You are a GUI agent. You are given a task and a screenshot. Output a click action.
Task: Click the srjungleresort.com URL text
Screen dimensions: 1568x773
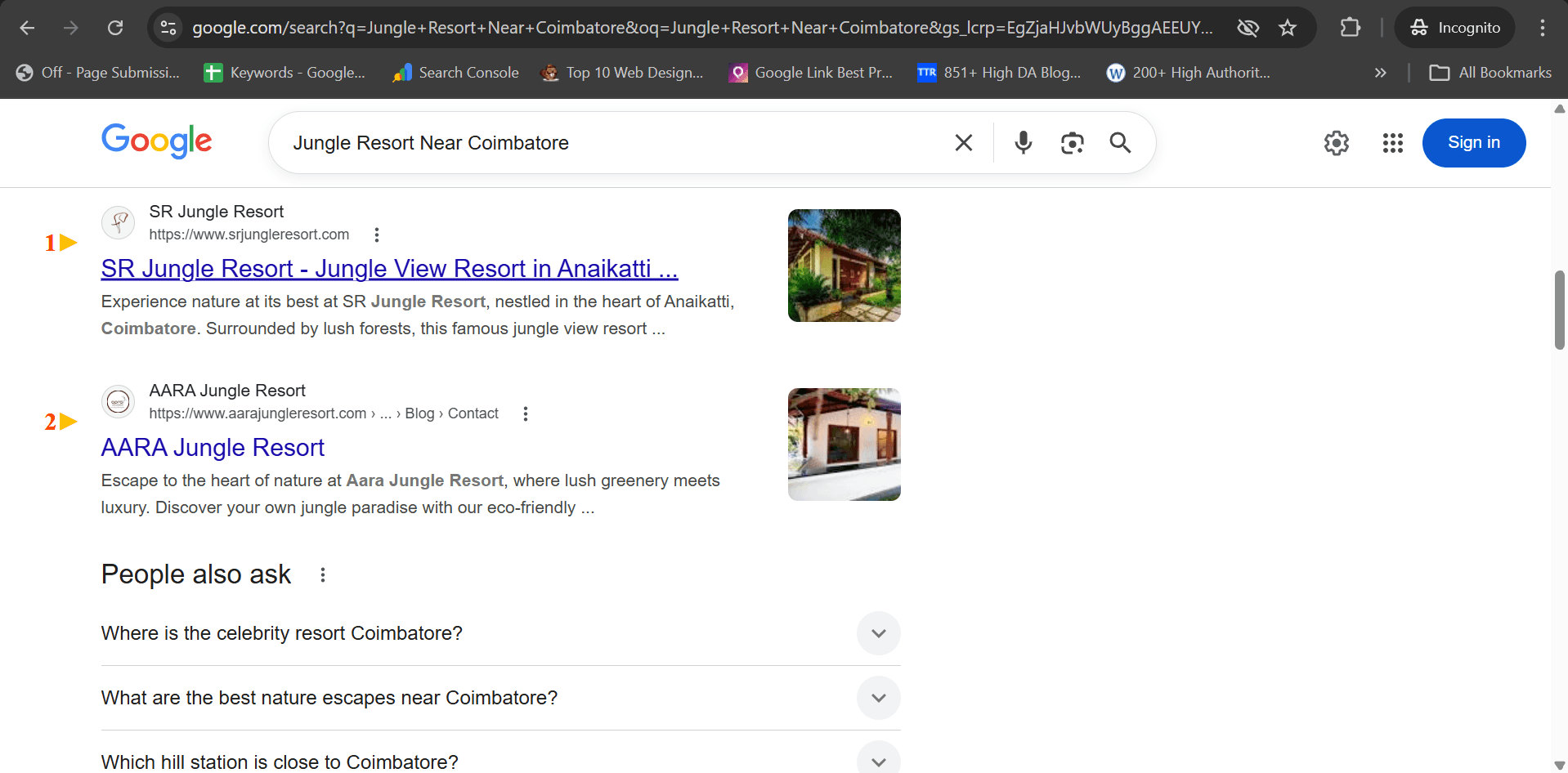click(249, 235)
